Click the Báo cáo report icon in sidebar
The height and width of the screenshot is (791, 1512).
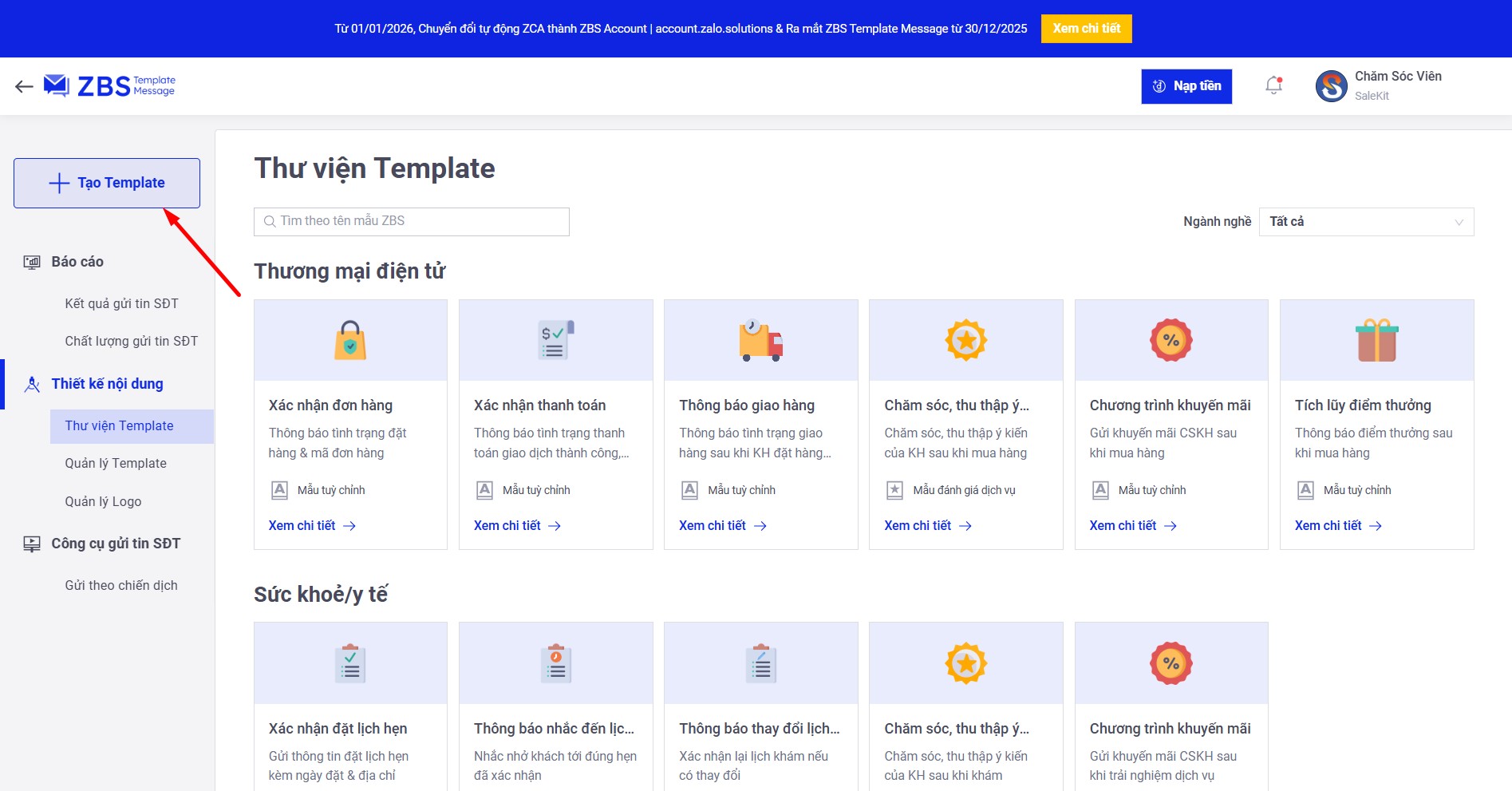pos(32,262)
